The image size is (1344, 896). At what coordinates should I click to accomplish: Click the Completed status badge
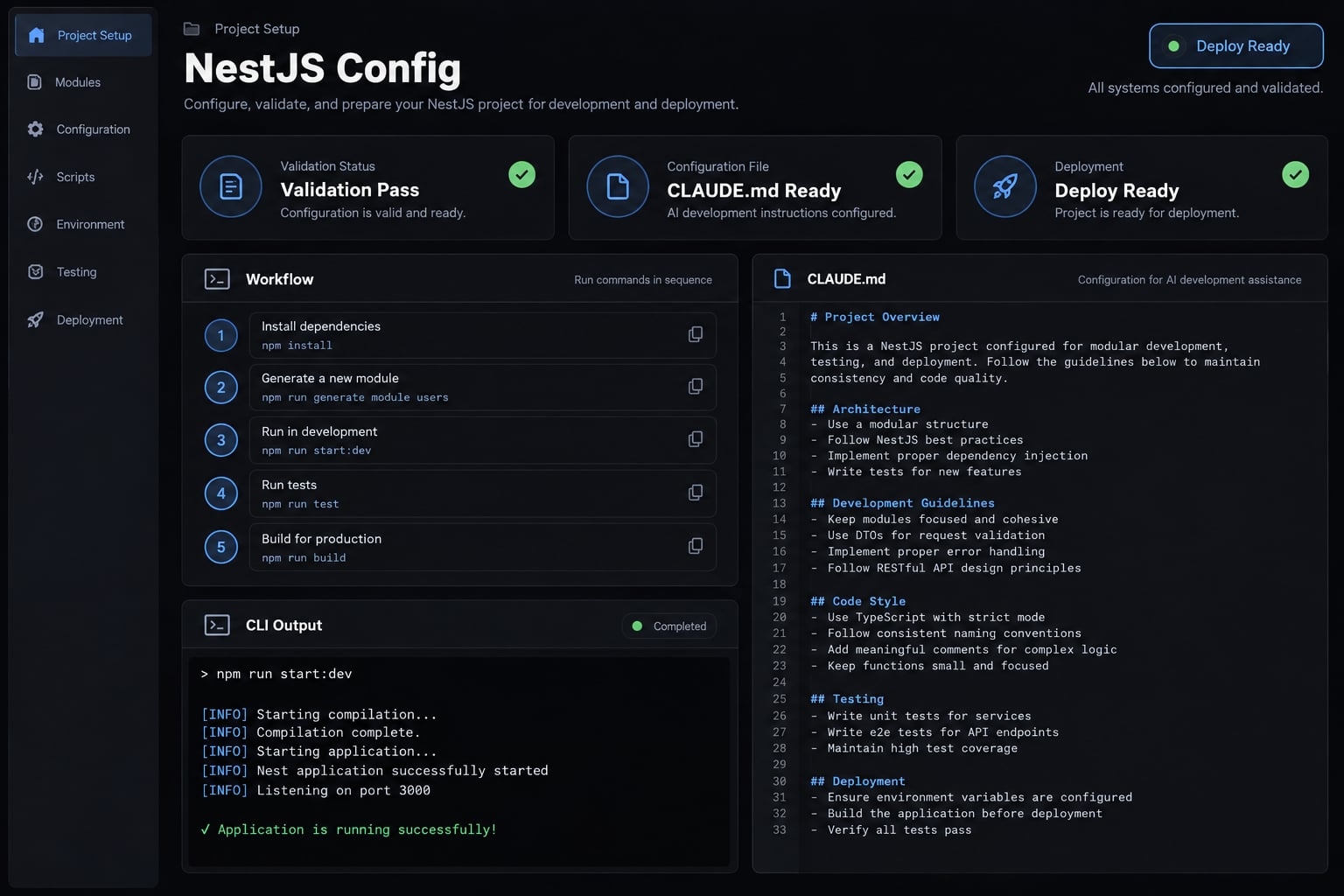669,626
